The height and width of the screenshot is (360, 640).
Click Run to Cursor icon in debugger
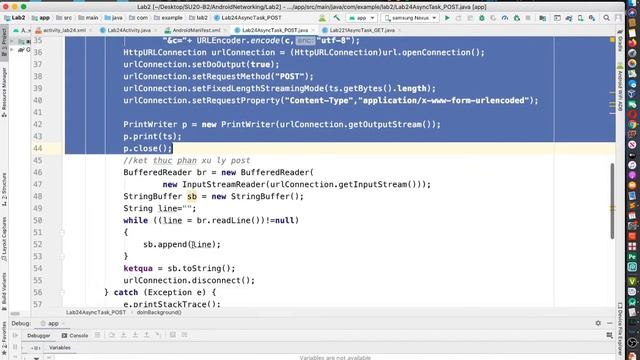point(158,335)
